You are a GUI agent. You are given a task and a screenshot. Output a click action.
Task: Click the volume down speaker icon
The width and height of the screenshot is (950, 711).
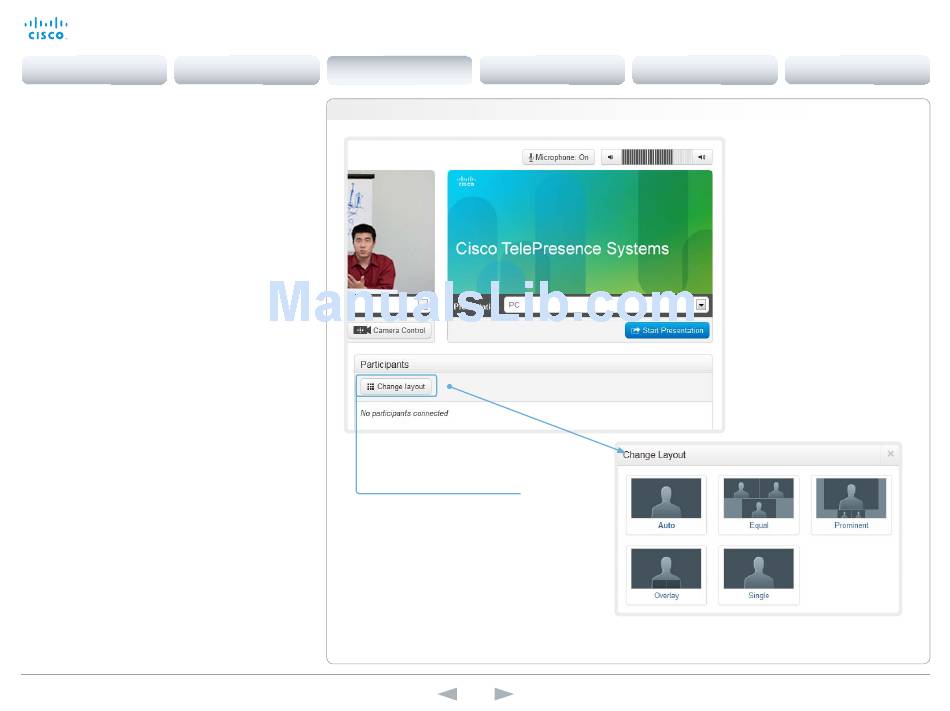pyautogui.click(x=610, y=157)
